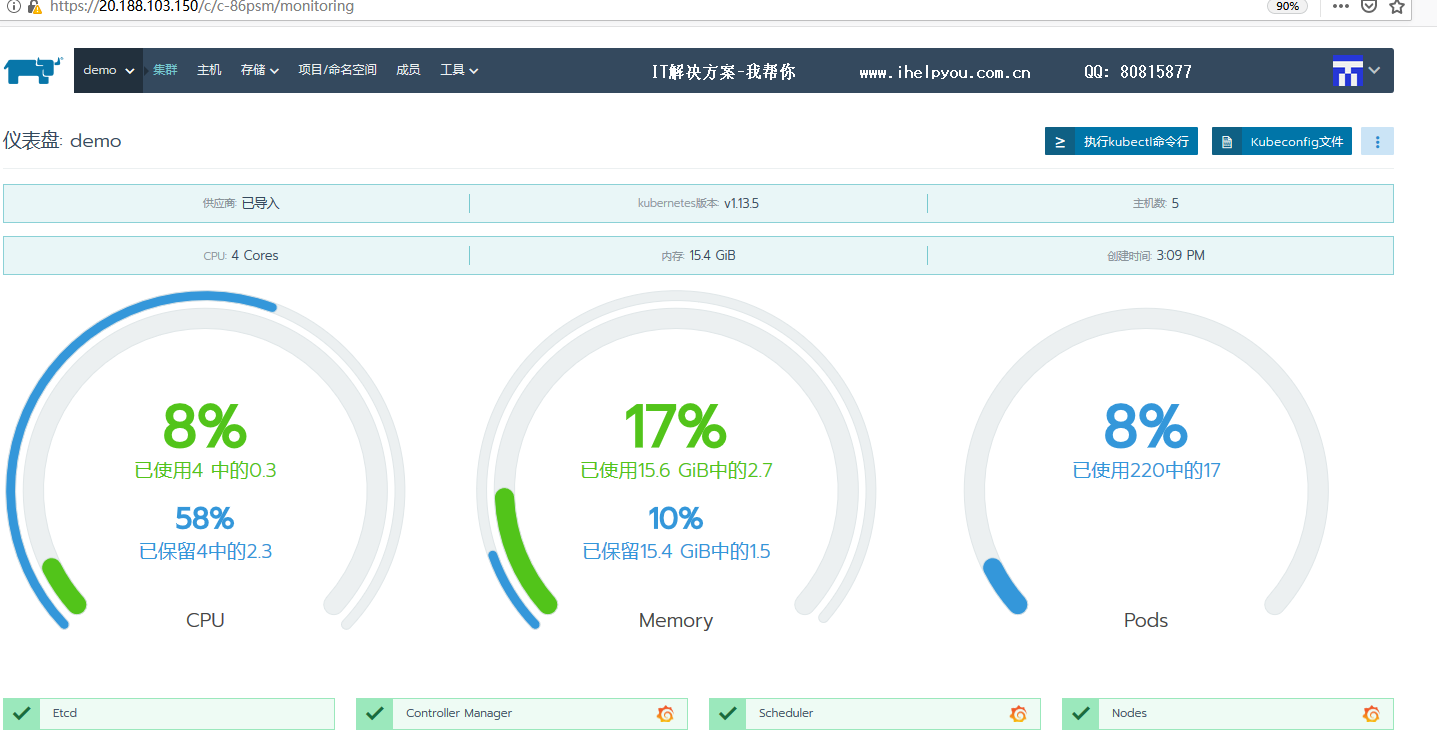Viewport: 1437px width, 753px height.
Task: Click the IT解决方案-我帮你 banner text
Action: pos(724,72)
